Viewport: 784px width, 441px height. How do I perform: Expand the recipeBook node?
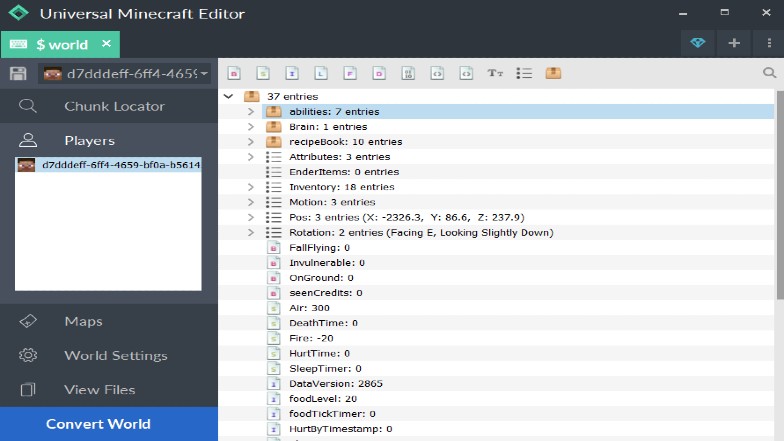(x=250, y=142)
